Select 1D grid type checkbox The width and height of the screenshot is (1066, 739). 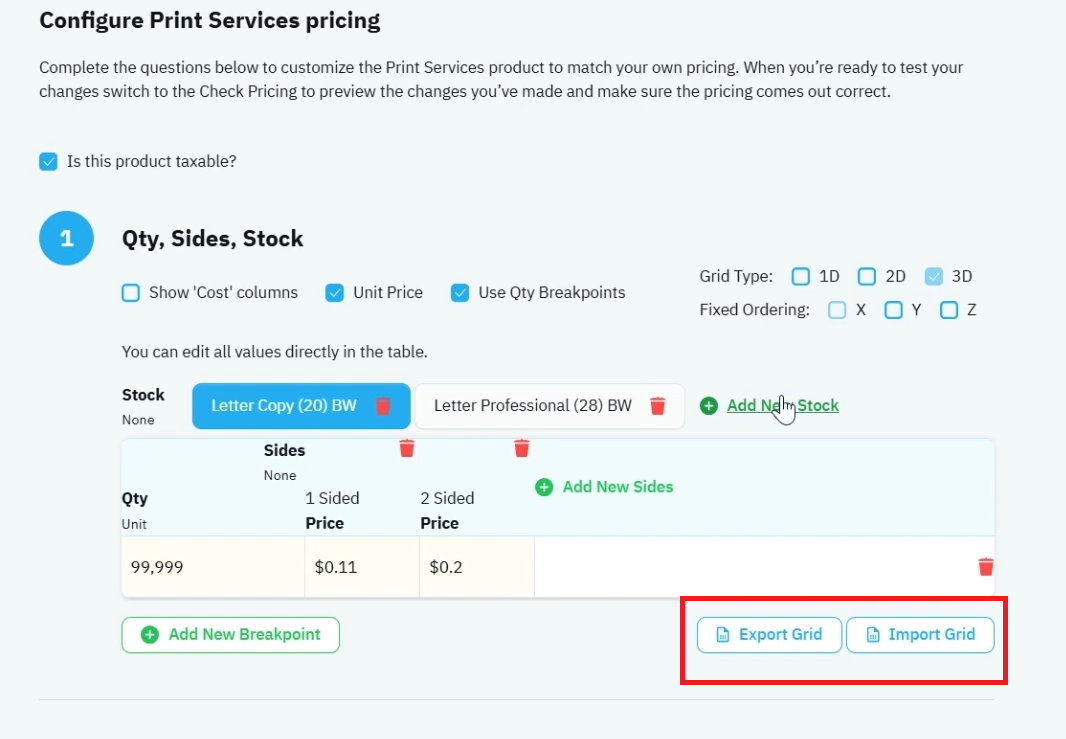click(x=801, y=277)
